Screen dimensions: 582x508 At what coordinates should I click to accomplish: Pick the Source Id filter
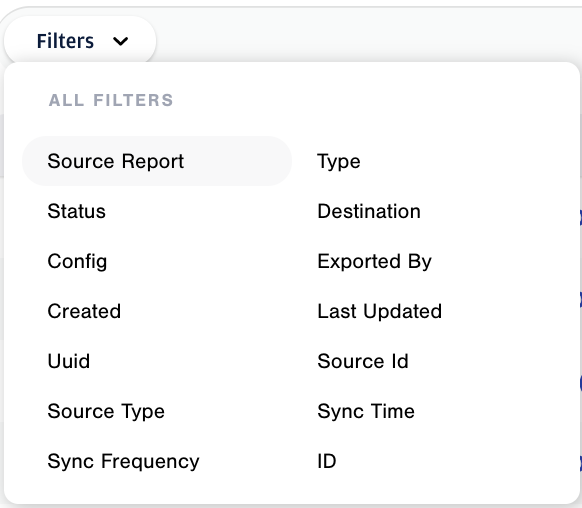click(427, 361)
